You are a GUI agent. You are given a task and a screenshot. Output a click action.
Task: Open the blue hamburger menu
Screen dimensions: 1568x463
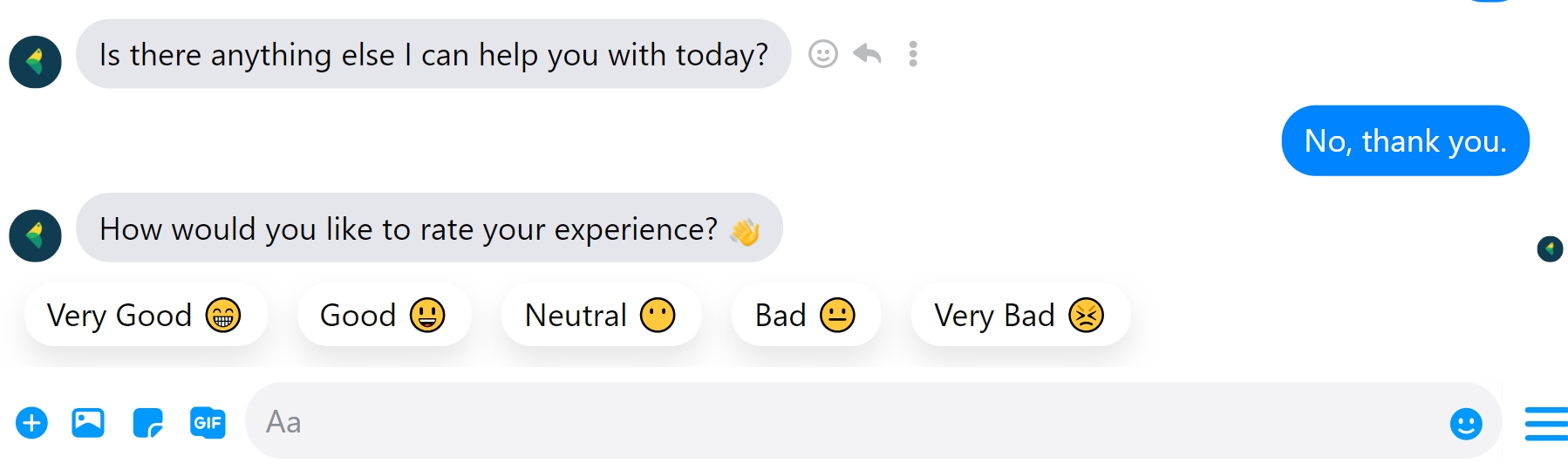(x=1546, y=424)
